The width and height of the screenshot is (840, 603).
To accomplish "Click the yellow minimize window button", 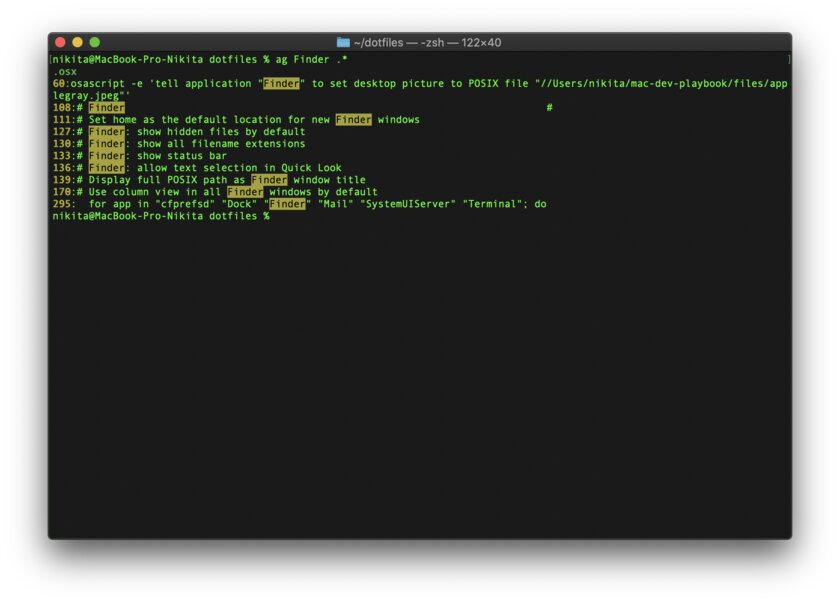I will tap(78, 42).
